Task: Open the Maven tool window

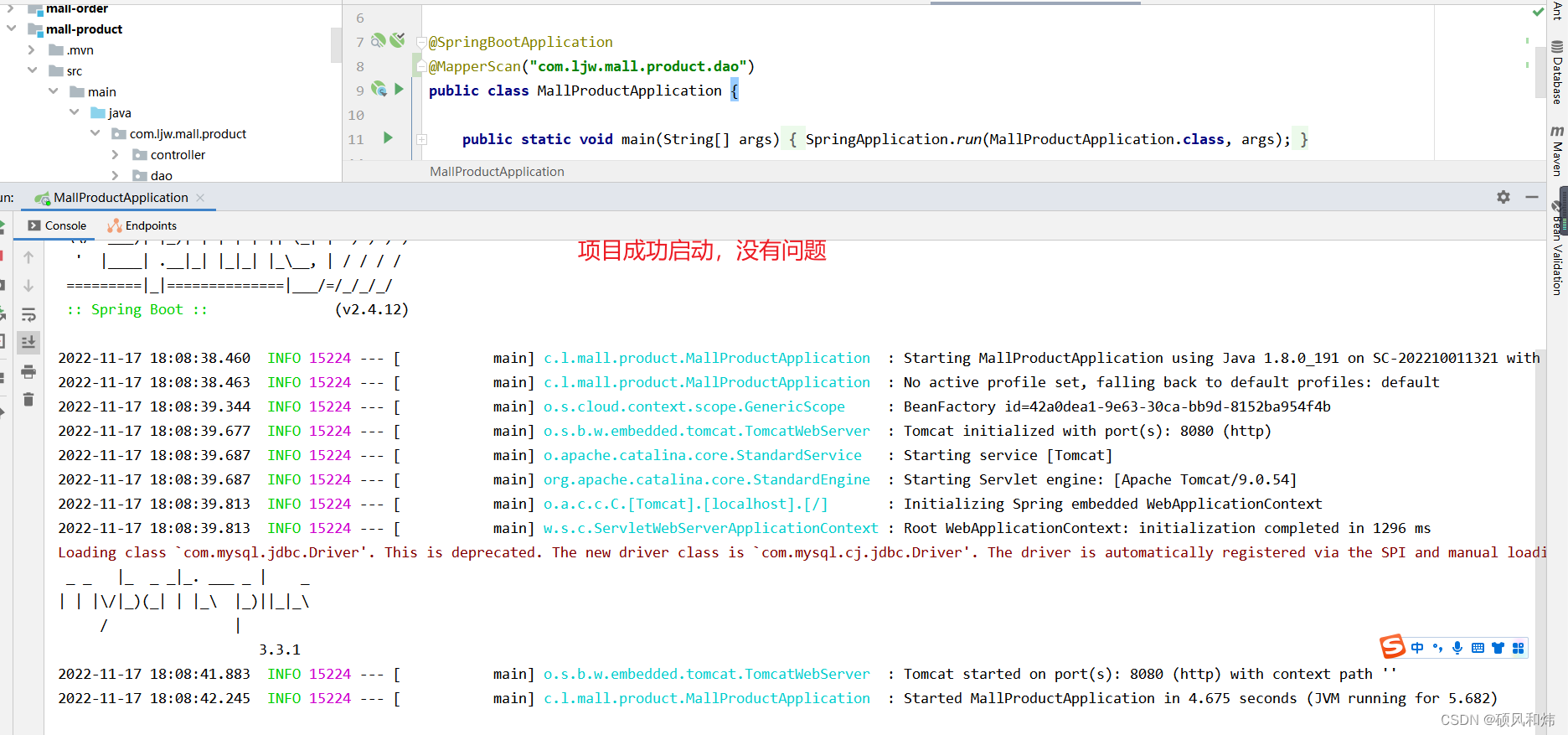Action: 1557,151
